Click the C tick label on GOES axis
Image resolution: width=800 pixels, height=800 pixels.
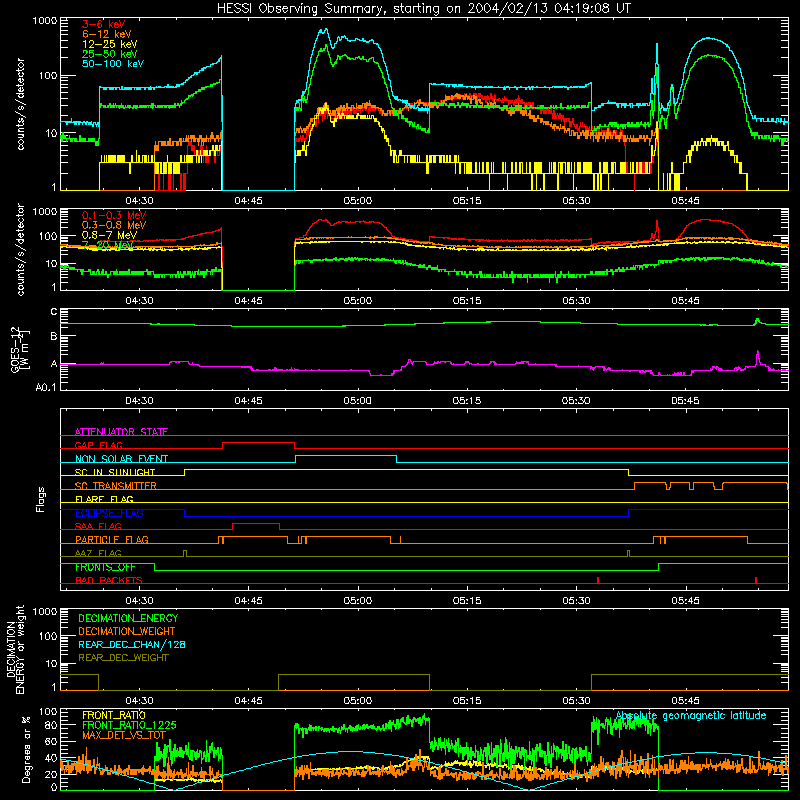coord(54,312)
